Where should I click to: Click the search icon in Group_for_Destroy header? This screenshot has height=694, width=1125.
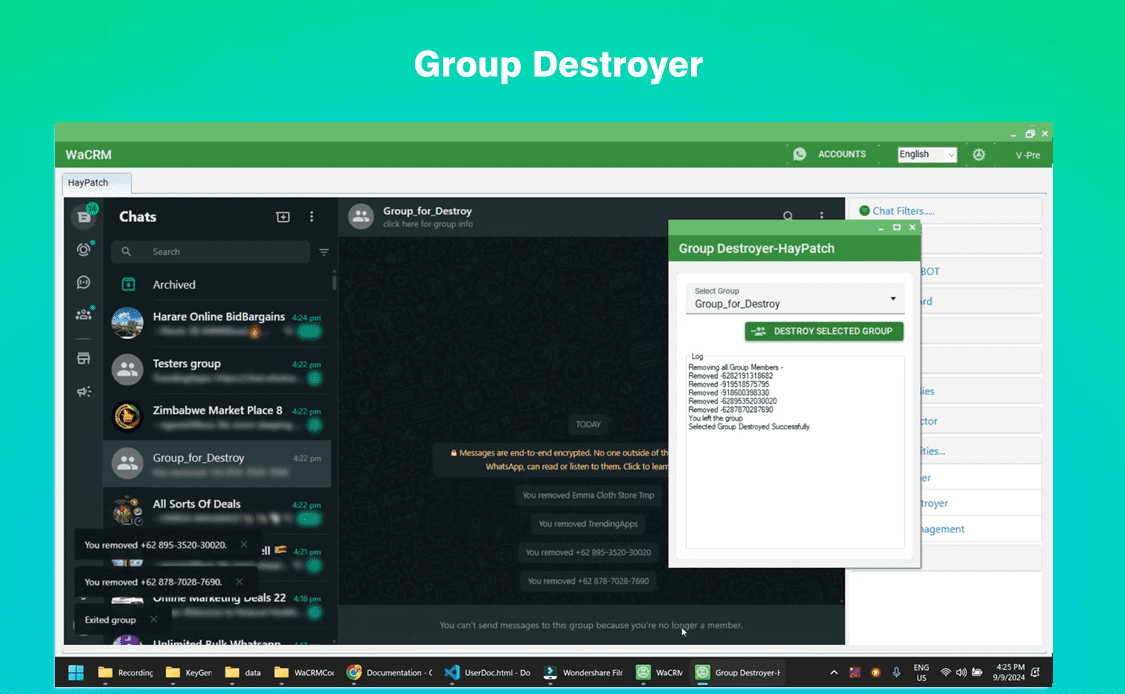click(x=788, y=216)
